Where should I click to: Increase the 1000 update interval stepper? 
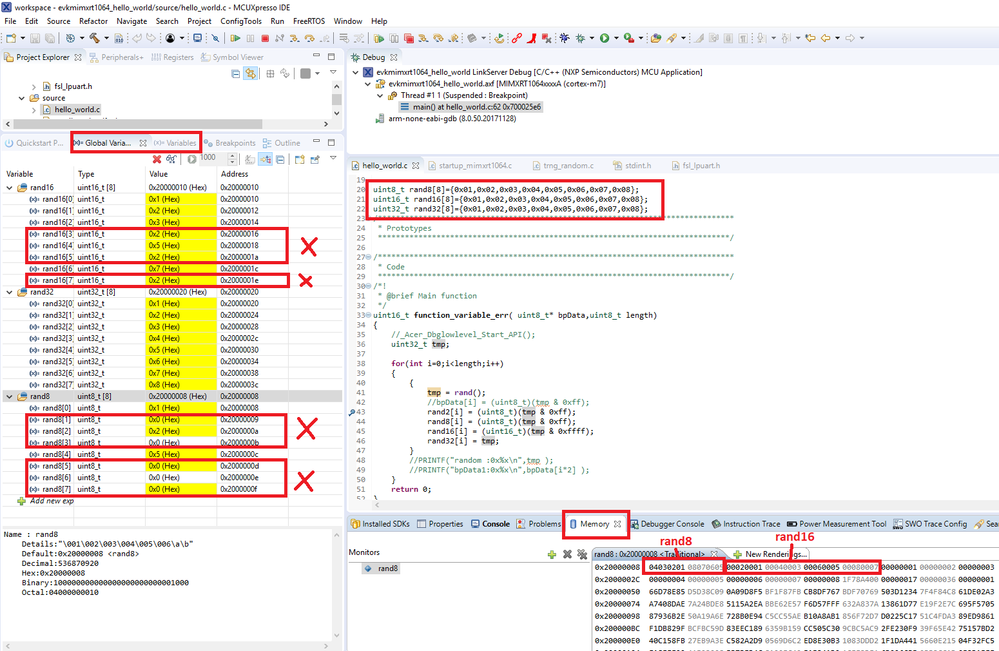pos(233,155)
